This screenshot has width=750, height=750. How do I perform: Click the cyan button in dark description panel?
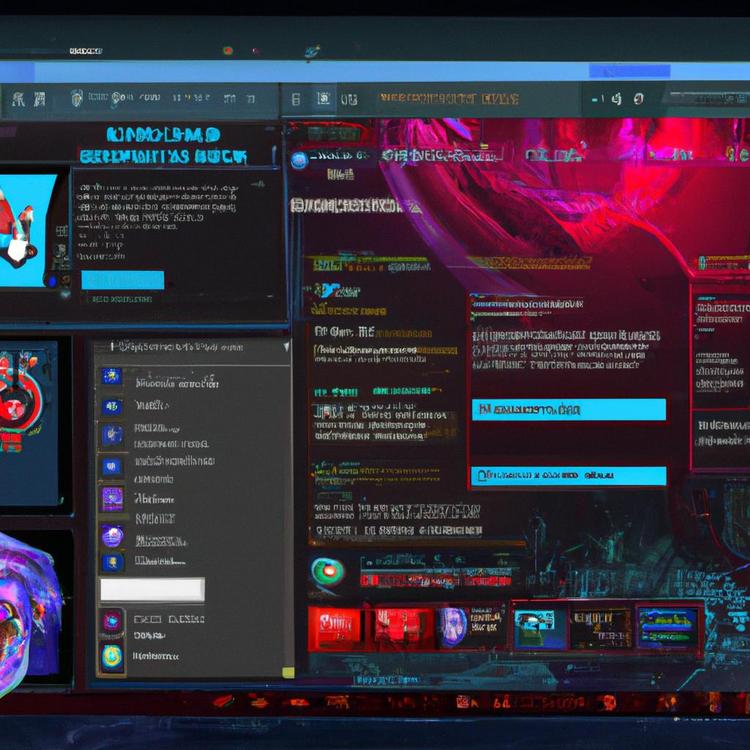[x=122, y=280]
